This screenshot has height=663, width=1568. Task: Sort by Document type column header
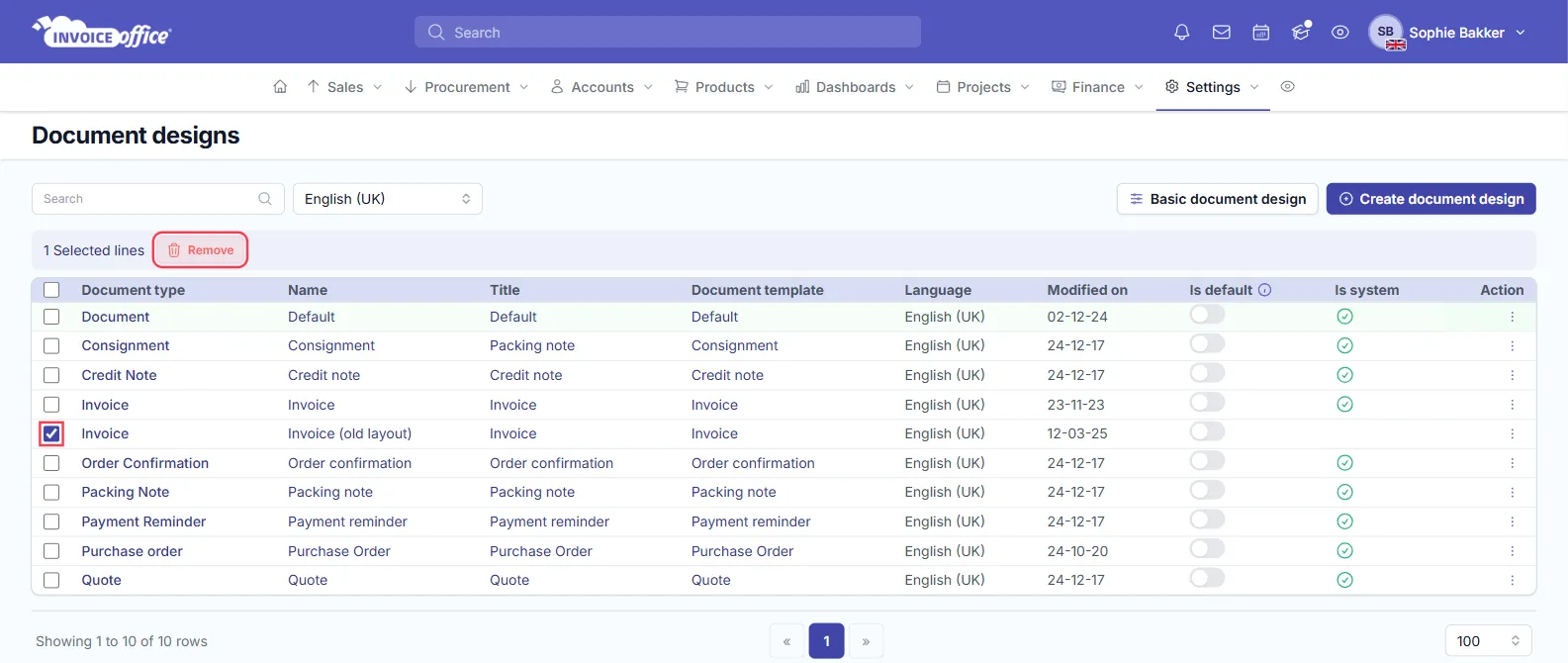(133, 290)
